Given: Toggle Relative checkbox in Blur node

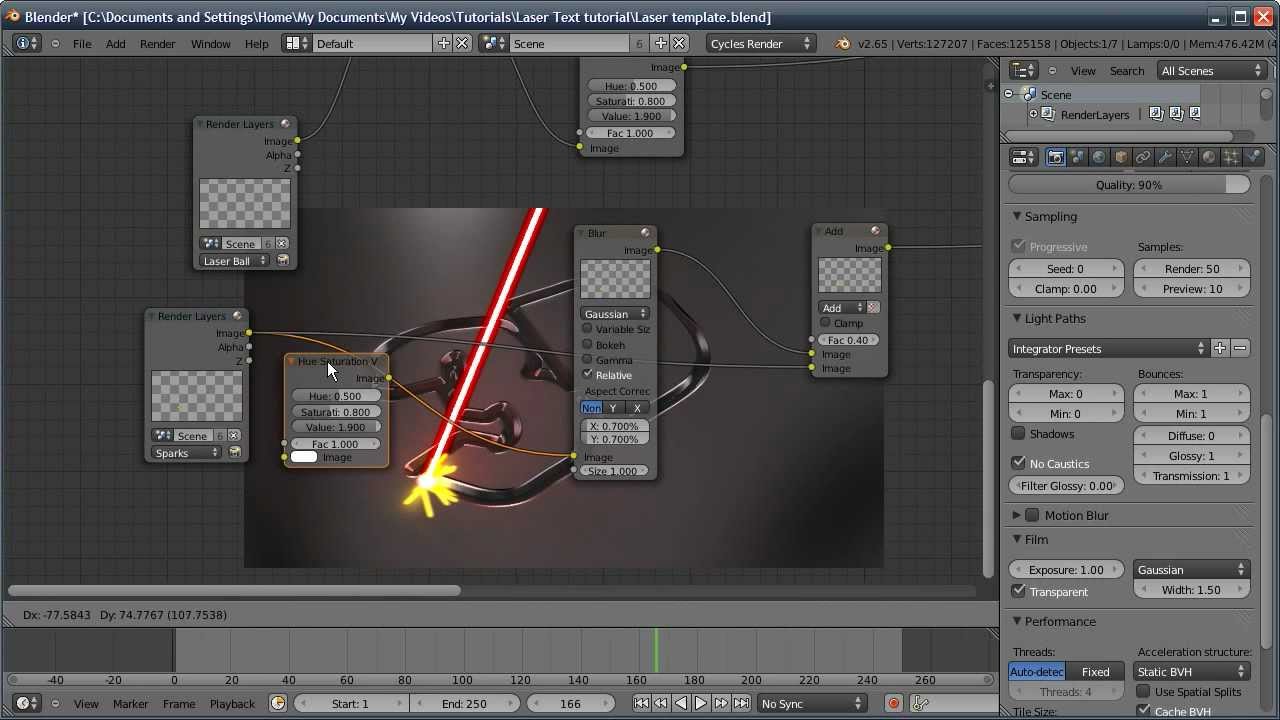Looking at the screenshot, I should pyautogui.click(x=588, y=374).
